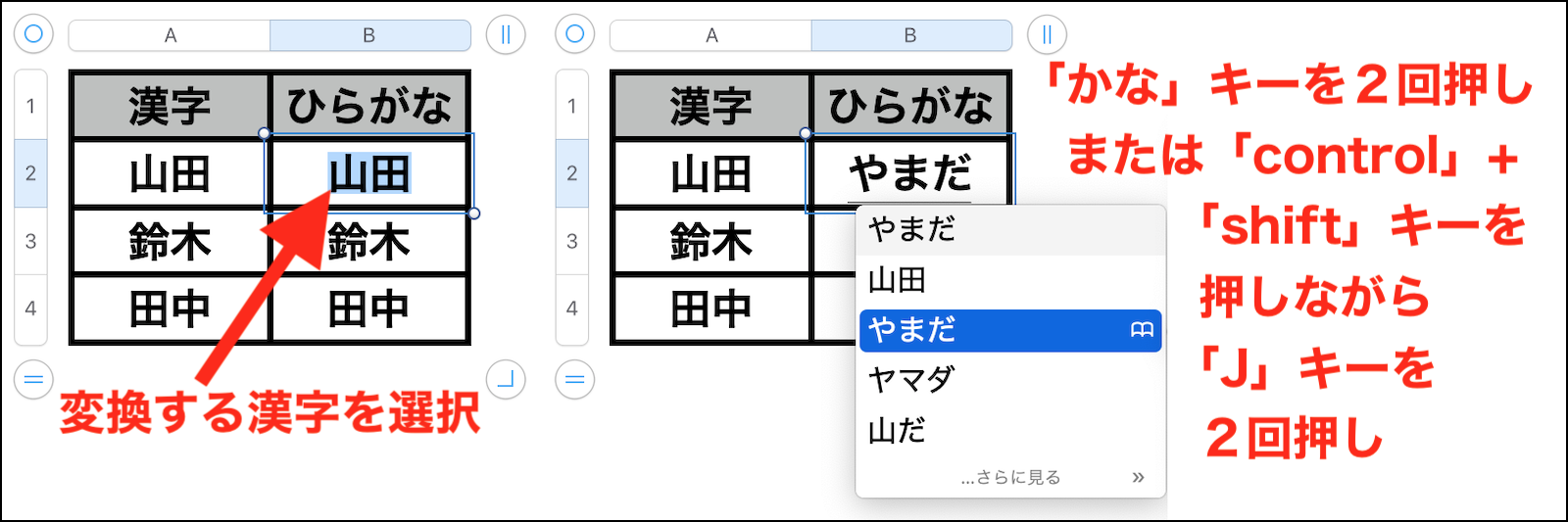This screenshot has width=1568, height=522.
Task: Click the highlighted 山田 cell being edited
Action: [369, 174]
